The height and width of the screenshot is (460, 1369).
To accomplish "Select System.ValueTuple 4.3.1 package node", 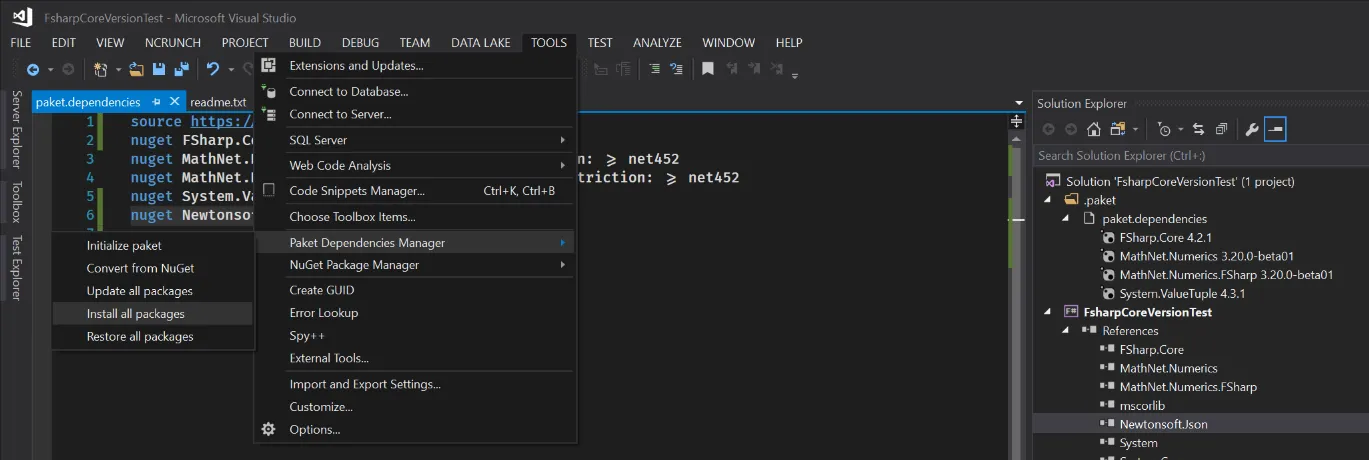I will (x=1182, y=293).
